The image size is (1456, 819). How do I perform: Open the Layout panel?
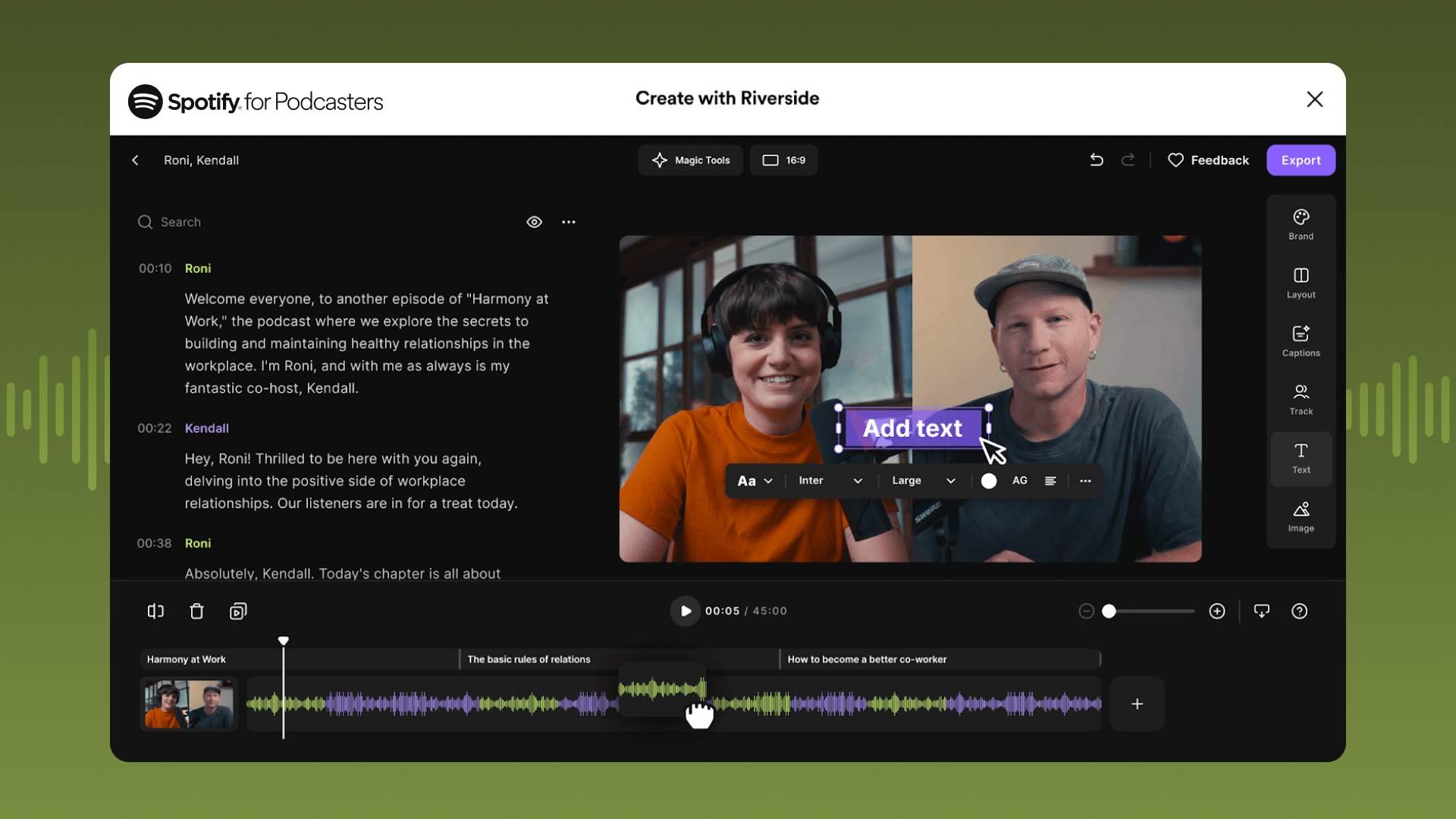(x=1300, y=282)
